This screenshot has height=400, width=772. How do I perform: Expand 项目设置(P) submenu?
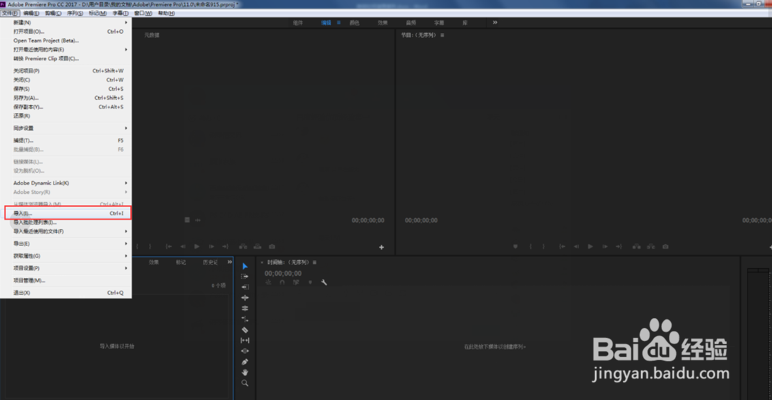pyautogui.click(x=66, y=268)
